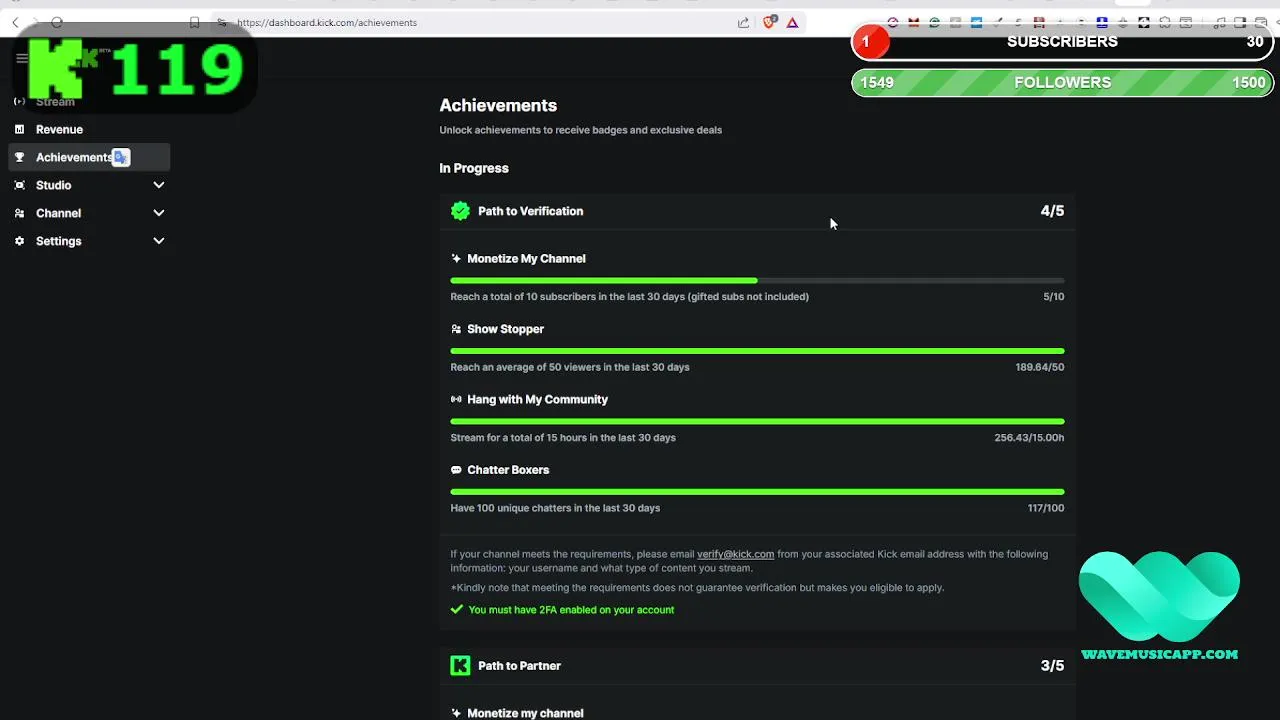The height and width of the screenshot is (720, 1280).
Task: Click the verify@kick.com email link
Action: 735,554
